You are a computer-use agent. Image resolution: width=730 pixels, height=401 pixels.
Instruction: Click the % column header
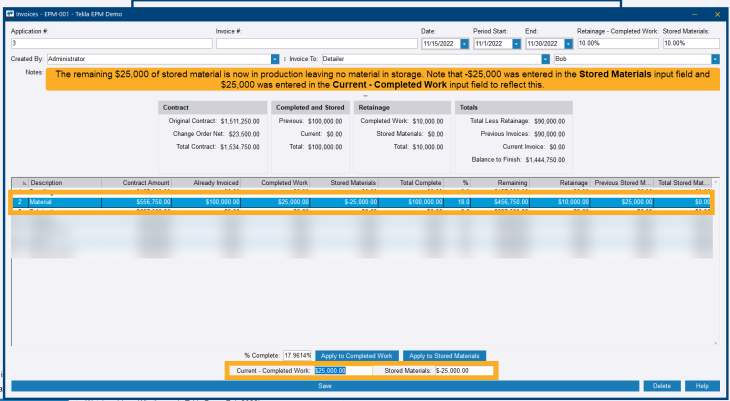(x=457, y=183)
